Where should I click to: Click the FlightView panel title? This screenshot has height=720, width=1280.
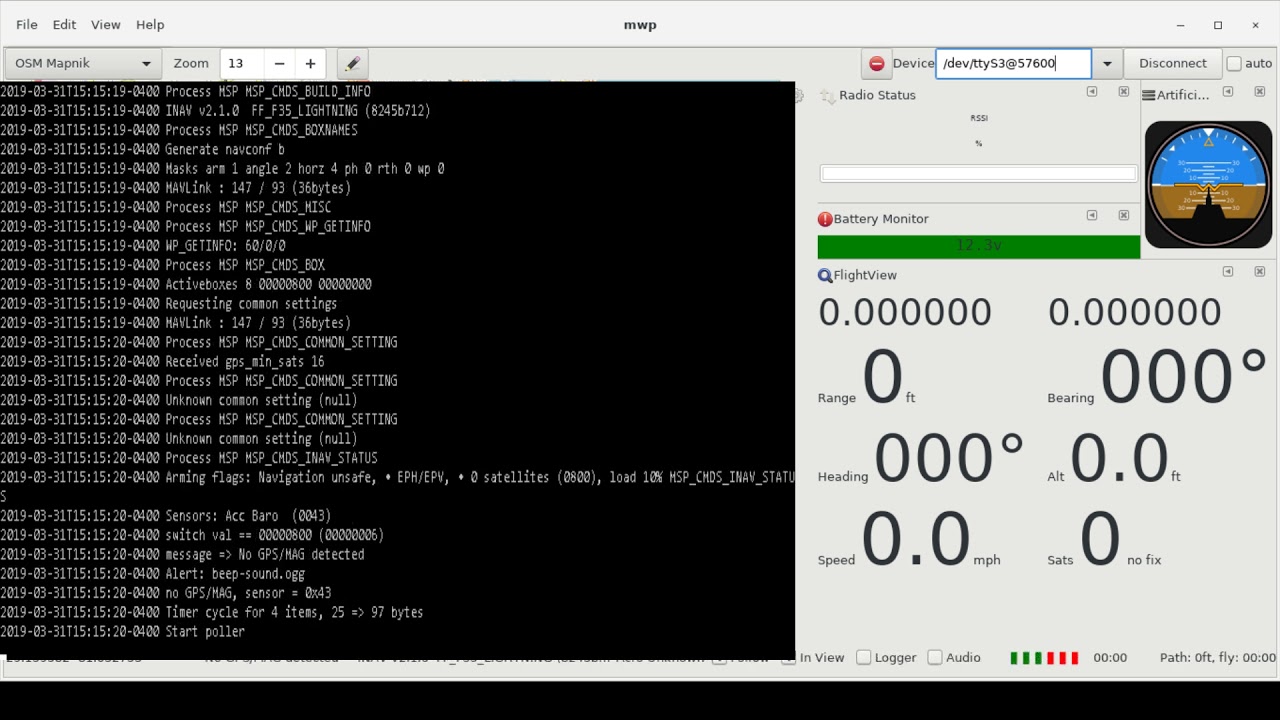(865, 275)
